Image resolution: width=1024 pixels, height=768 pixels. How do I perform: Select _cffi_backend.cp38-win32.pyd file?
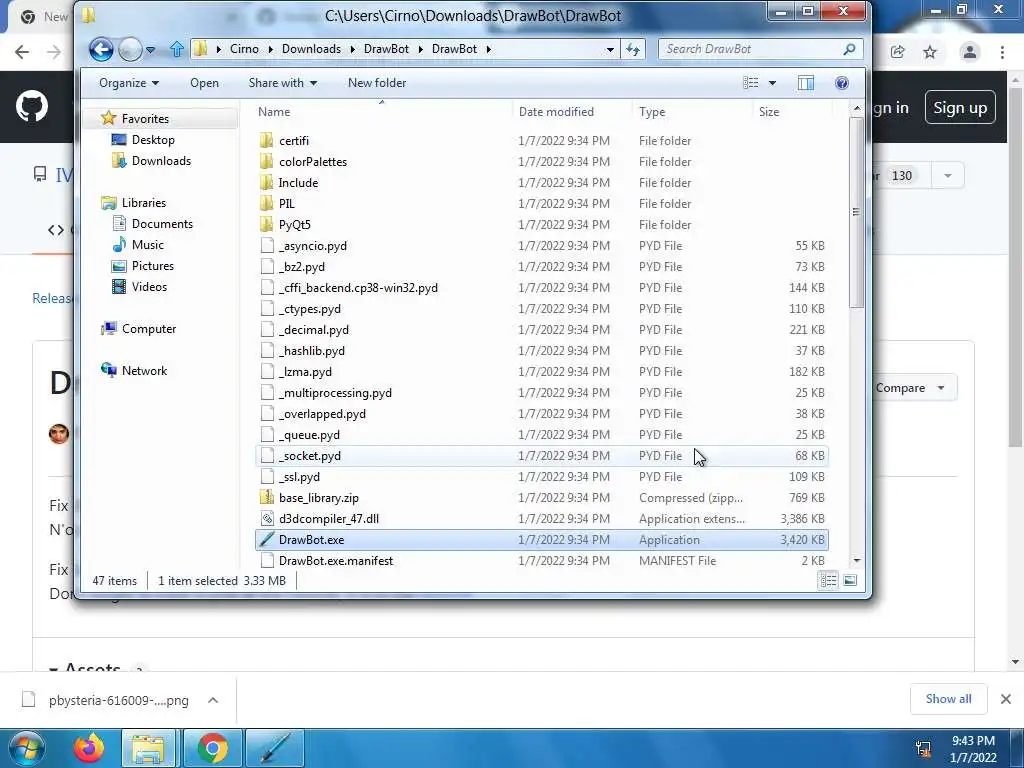click(542, 287)
